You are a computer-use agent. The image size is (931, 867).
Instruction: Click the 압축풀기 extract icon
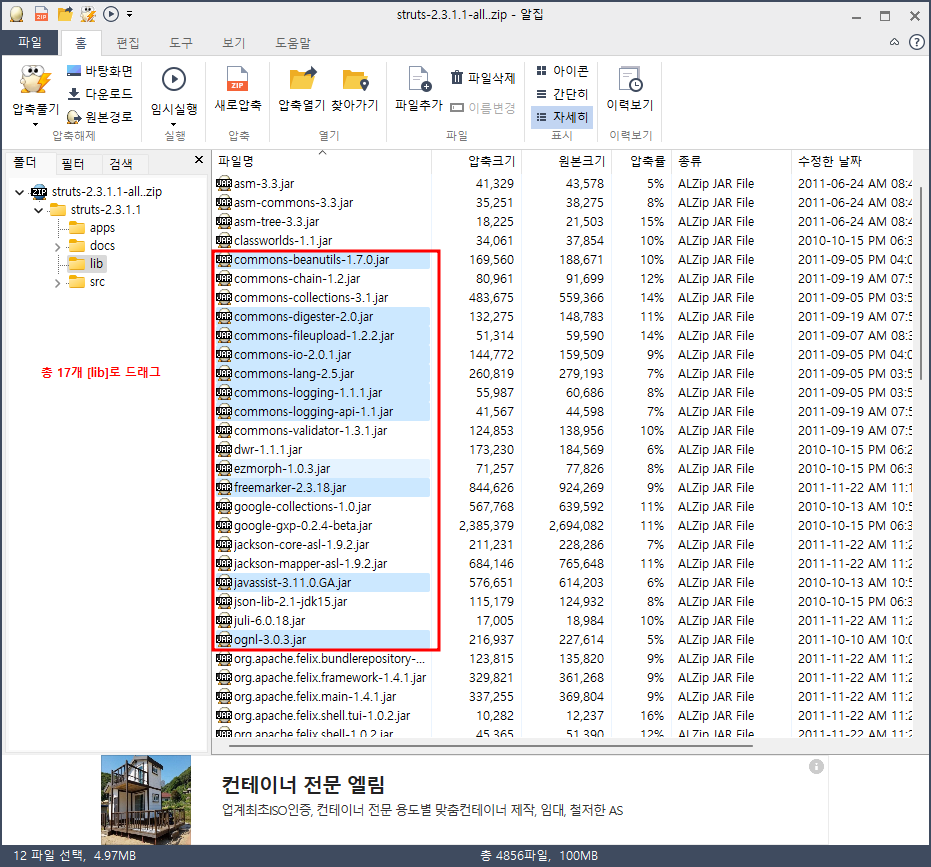pyautogui.click(x=35, y=80)
